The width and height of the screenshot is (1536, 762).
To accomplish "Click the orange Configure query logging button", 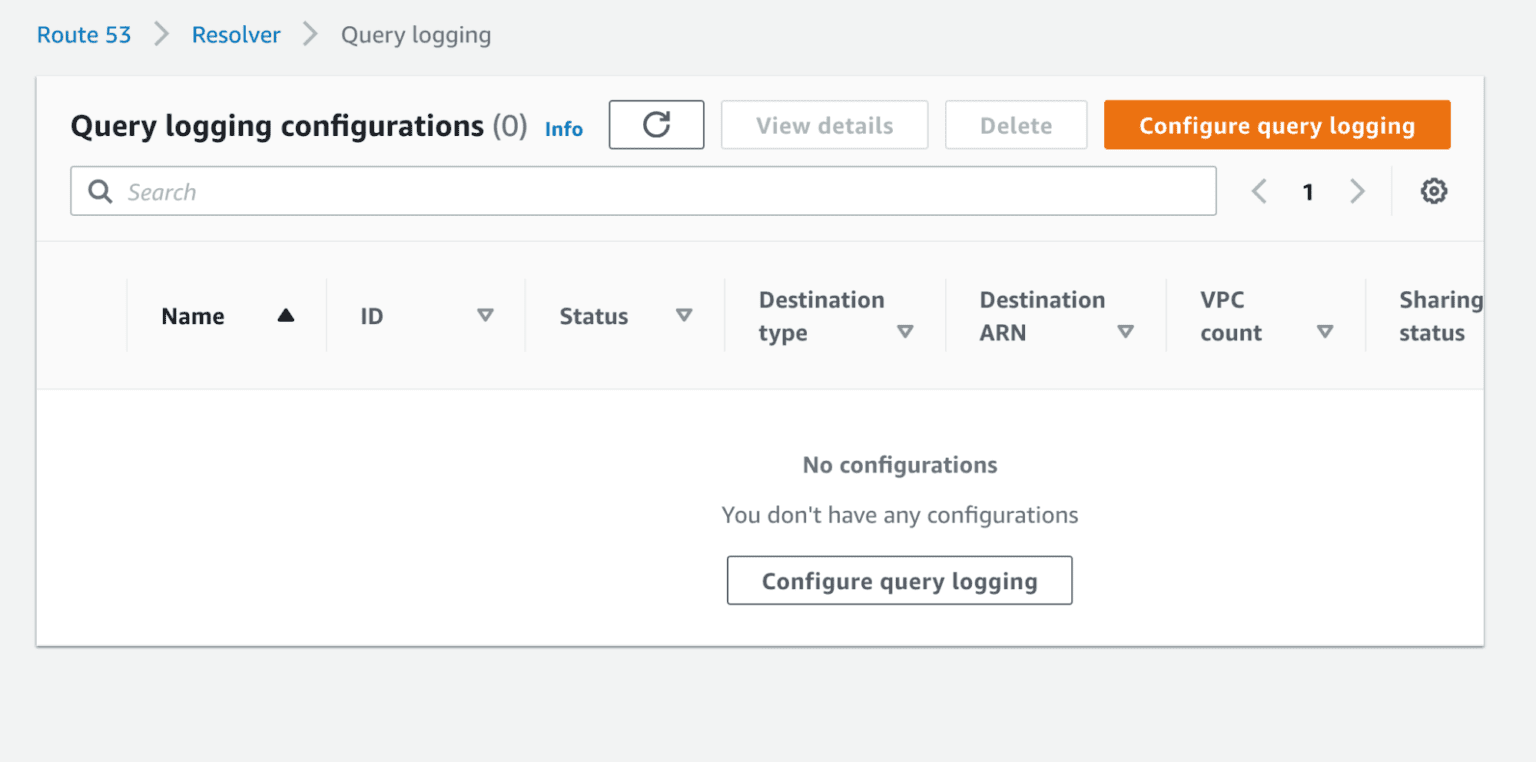I will coord(1277,124).
